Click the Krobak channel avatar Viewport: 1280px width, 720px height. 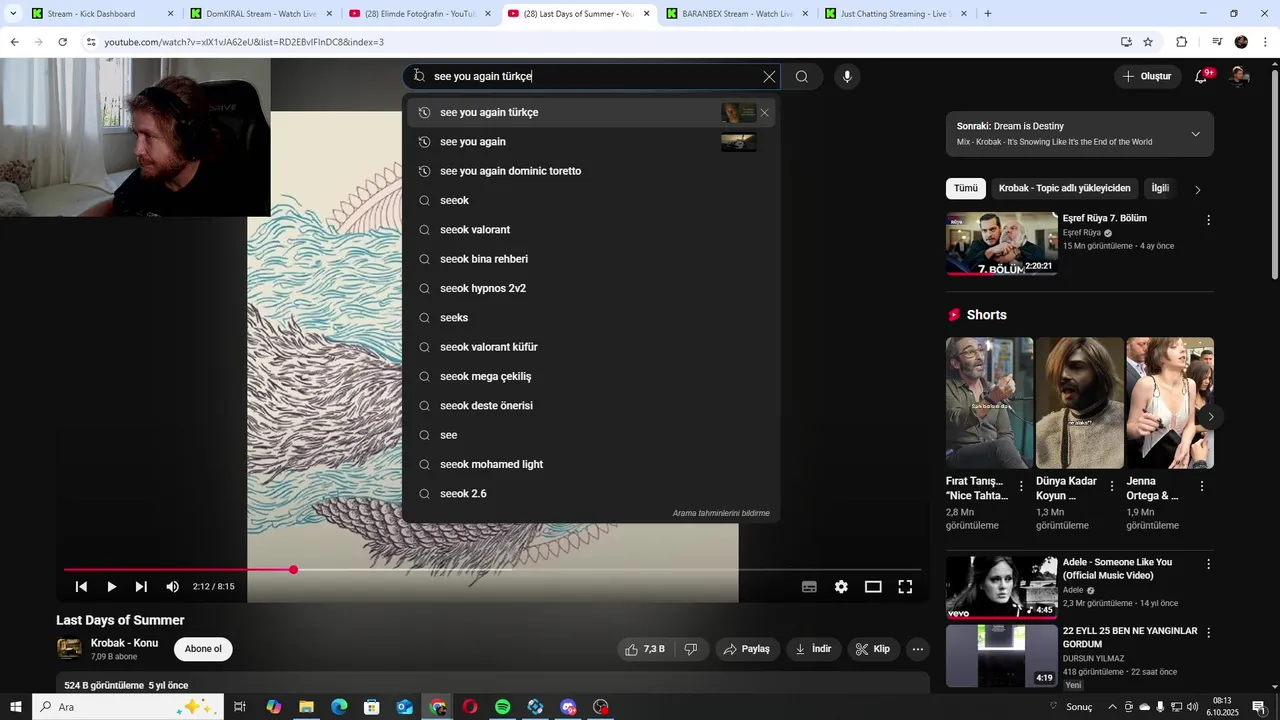(69, 649)
